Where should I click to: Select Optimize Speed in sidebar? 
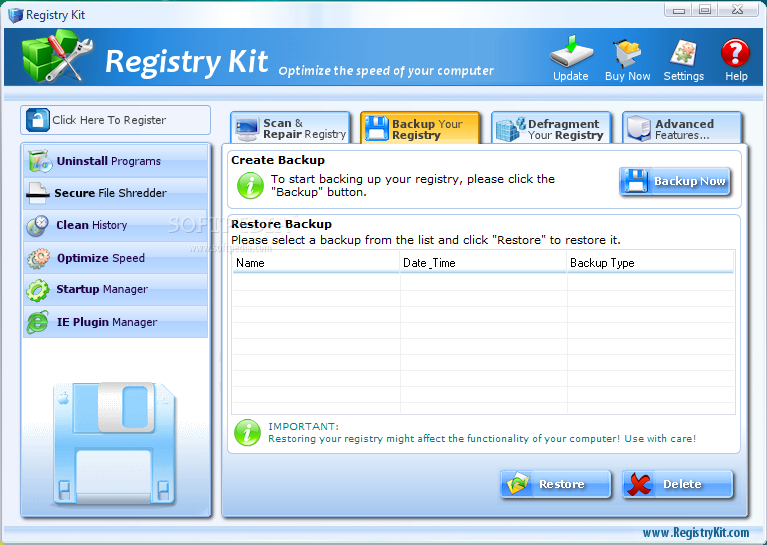(x=116, y=258)
